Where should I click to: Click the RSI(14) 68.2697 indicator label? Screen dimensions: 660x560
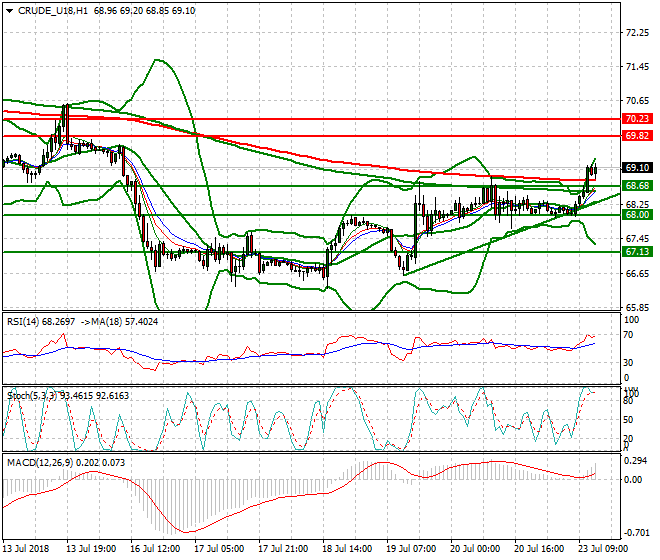point(41,322)
